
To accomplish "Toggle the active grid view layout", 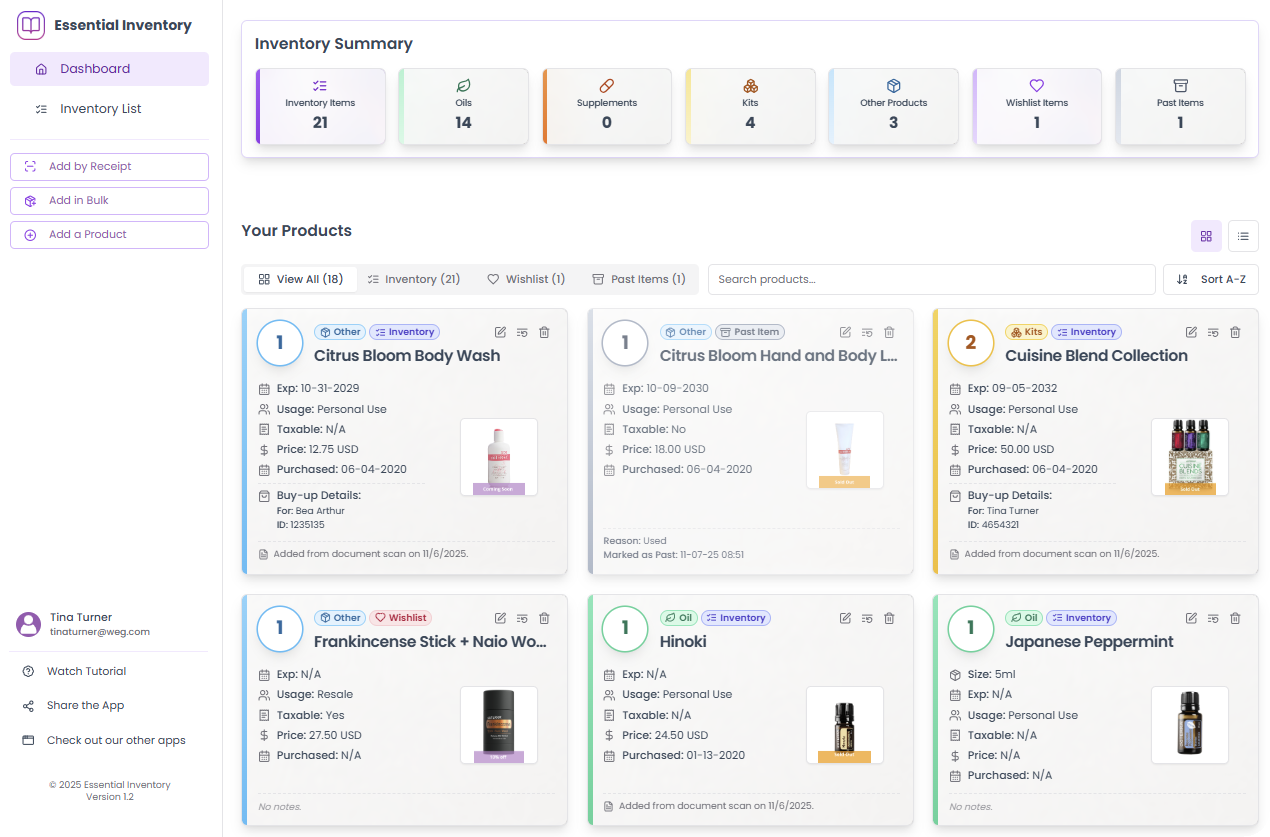I will [1206, 236].
